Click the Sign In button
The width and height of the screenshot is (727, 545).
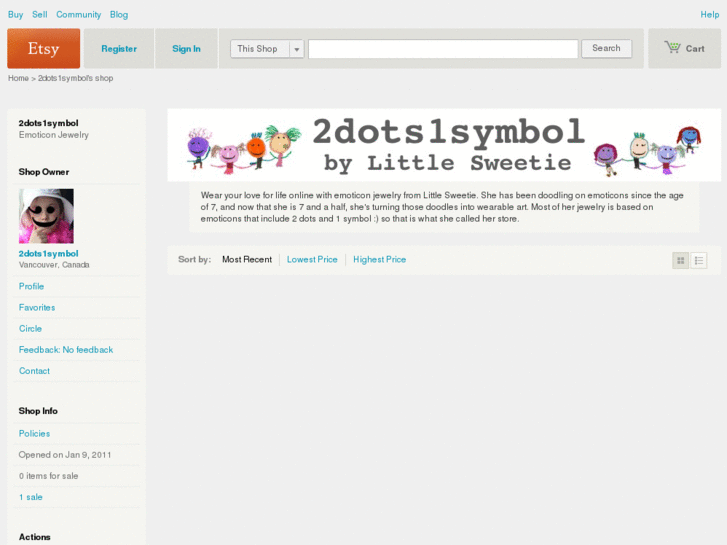(x=186, y=49)
